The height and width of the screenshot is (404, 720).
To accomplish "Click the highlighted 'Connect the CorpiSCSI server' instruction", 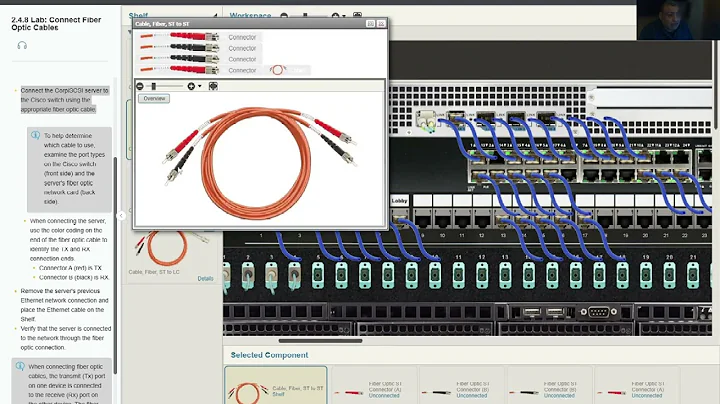I will click(64, 100).
